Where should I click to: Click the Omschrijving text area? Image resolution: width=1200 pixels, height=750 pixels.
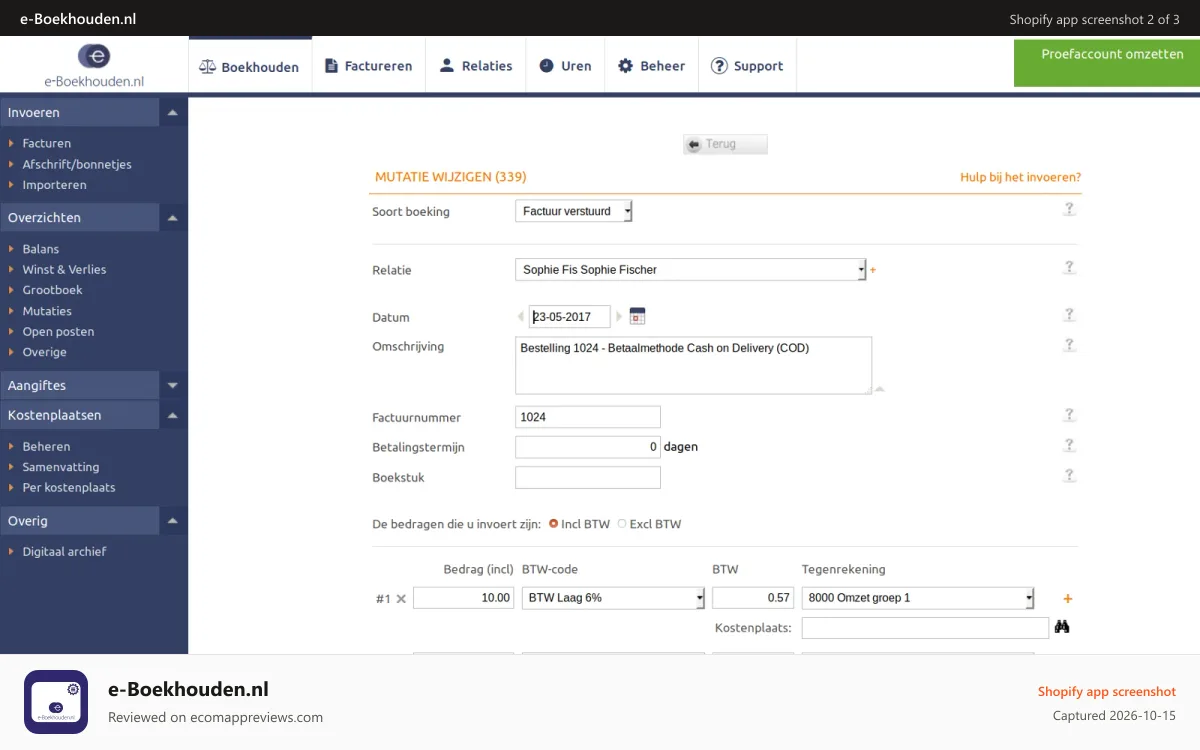(693, 365)
